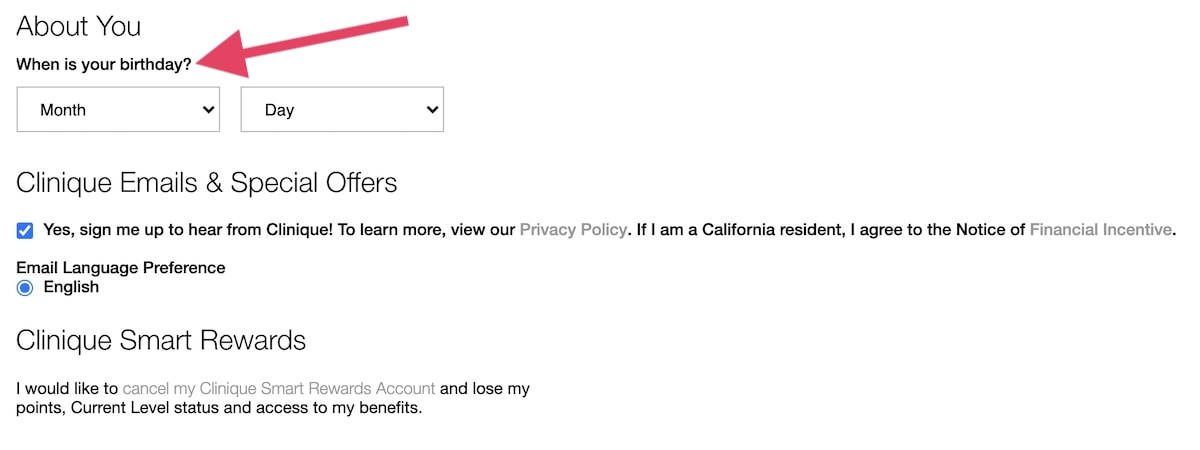The height and width of the screenshot is (450, 1200).
Task: Open the Privacy Policy link
Action: (573, 230)
